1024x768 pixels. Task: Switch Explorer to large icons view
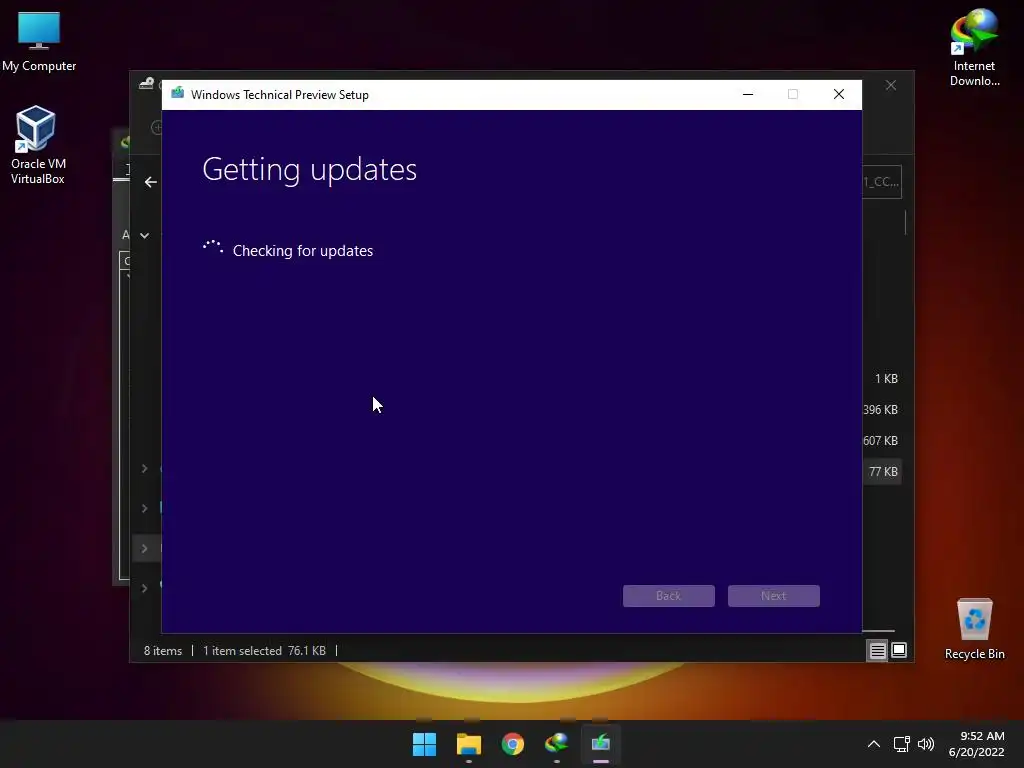point(899,650)
